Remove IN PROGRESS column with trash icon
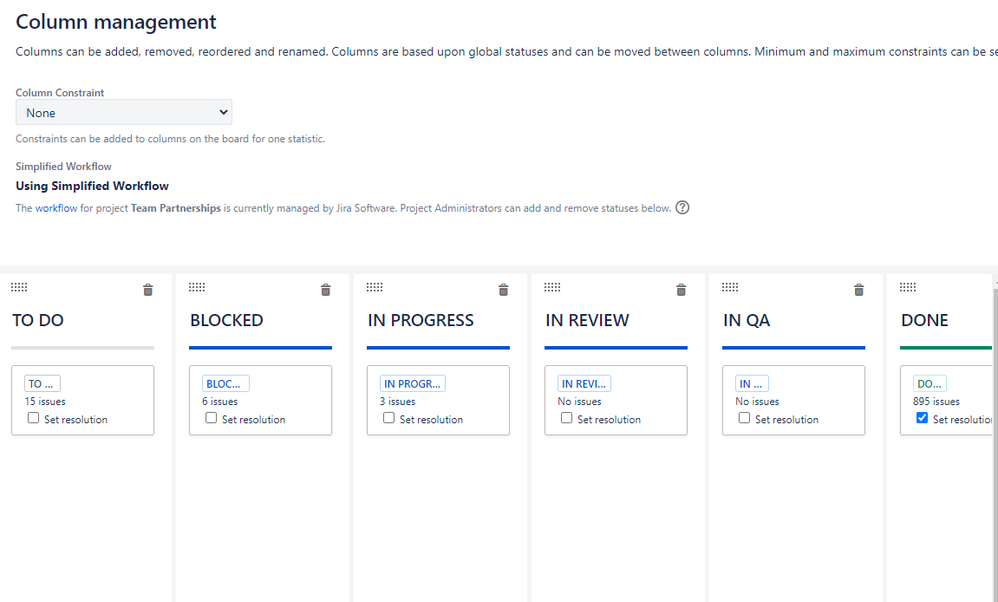This screenshot has height=602, width=998. pyautogui.click(x=503, y=290)
